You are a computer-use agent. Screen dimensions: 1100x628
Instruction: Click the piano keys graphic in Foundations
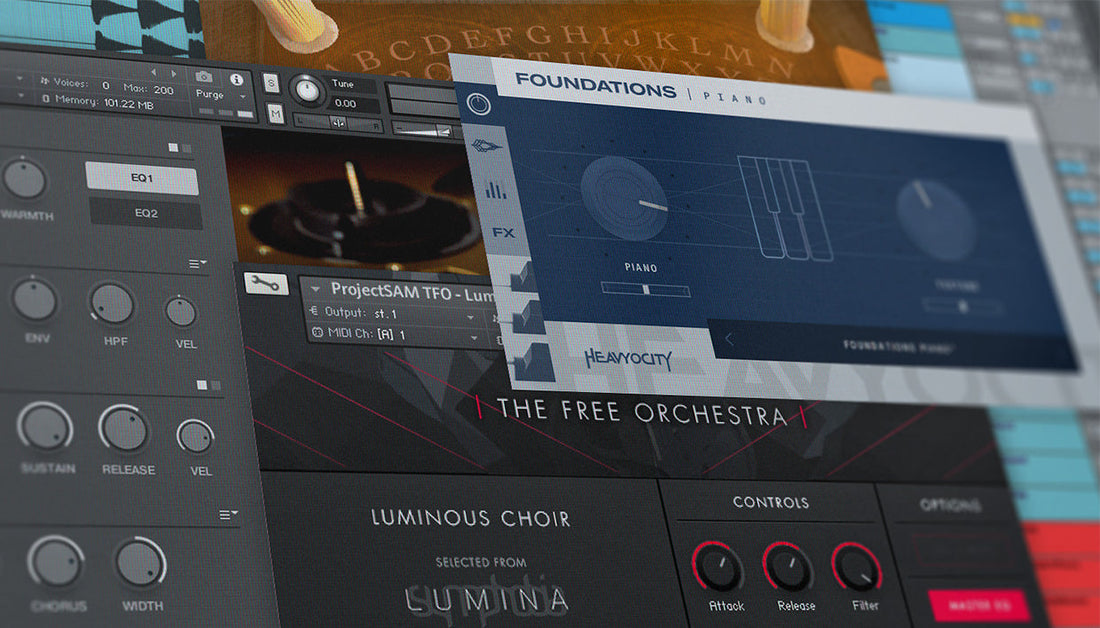pos(784,208)
